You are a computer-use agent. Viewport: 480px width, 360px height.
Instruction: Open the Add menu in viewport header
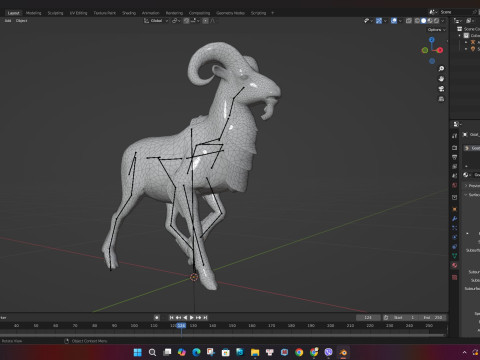8,21
